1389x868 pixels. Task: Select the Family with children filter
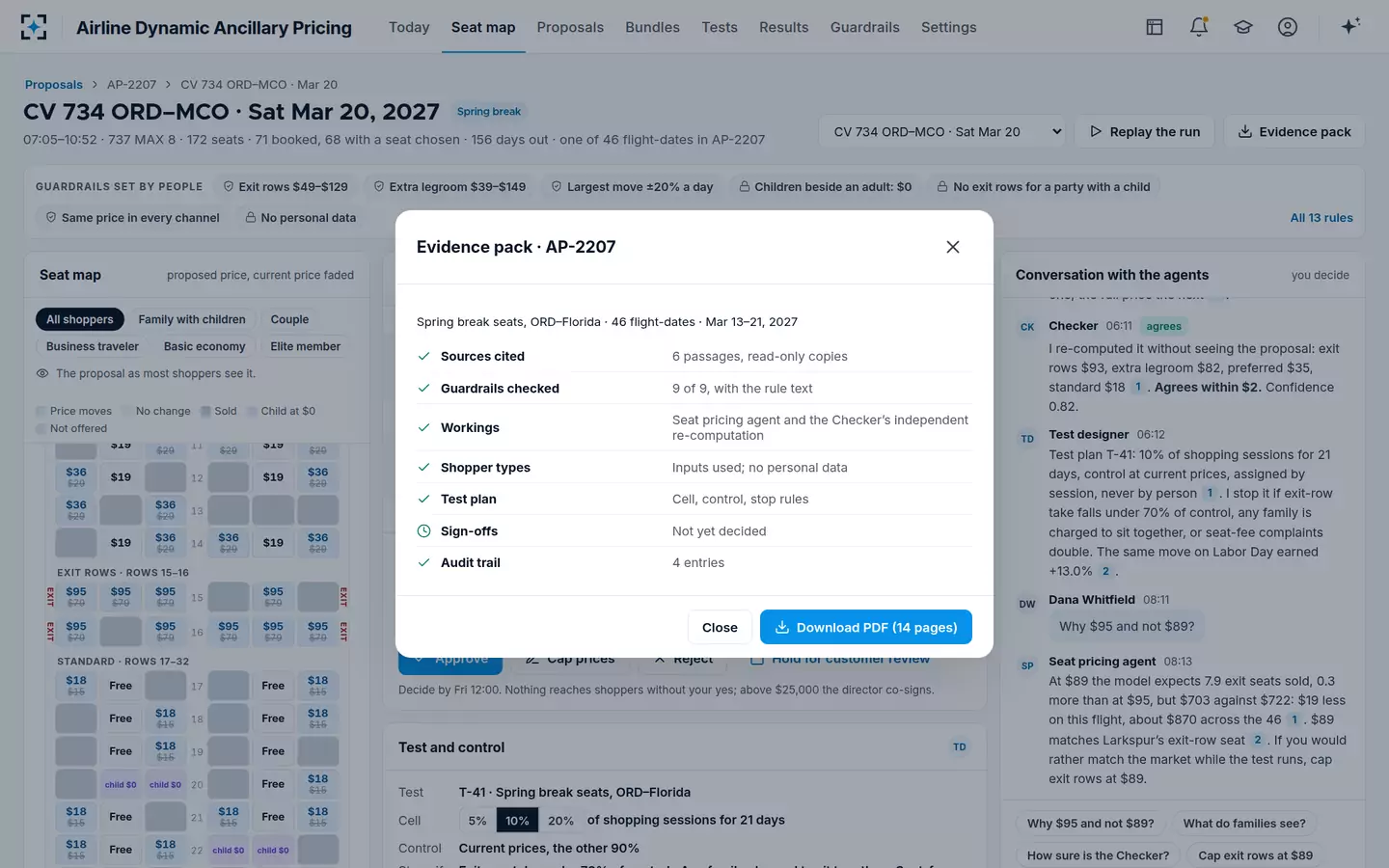click(192, 319)
